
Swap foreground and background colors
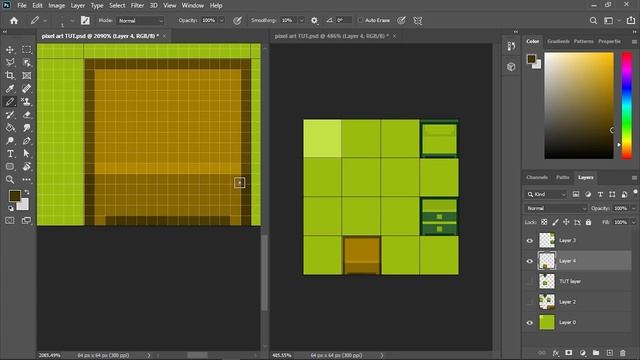pos(27,192)
